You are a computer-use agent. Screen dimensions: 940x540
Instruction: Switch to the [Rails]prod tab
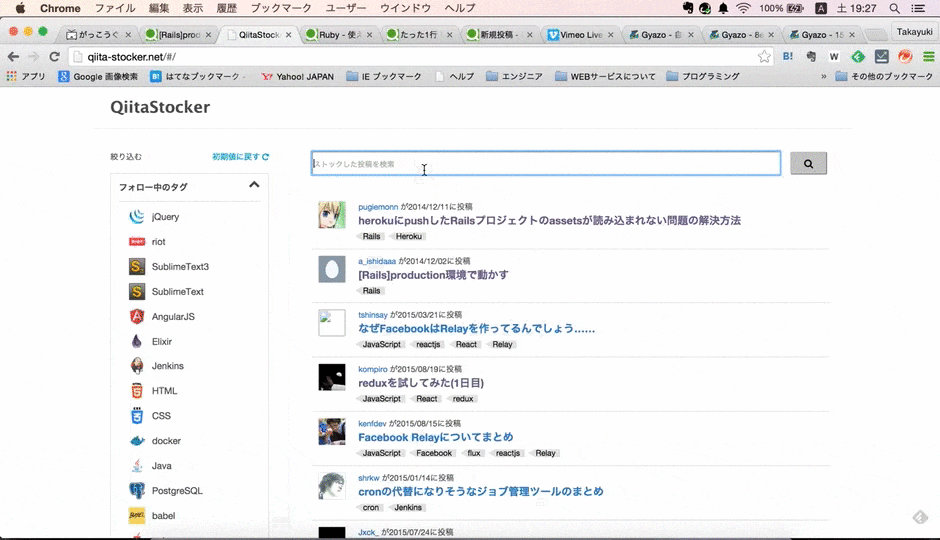(x=177, y=35)
